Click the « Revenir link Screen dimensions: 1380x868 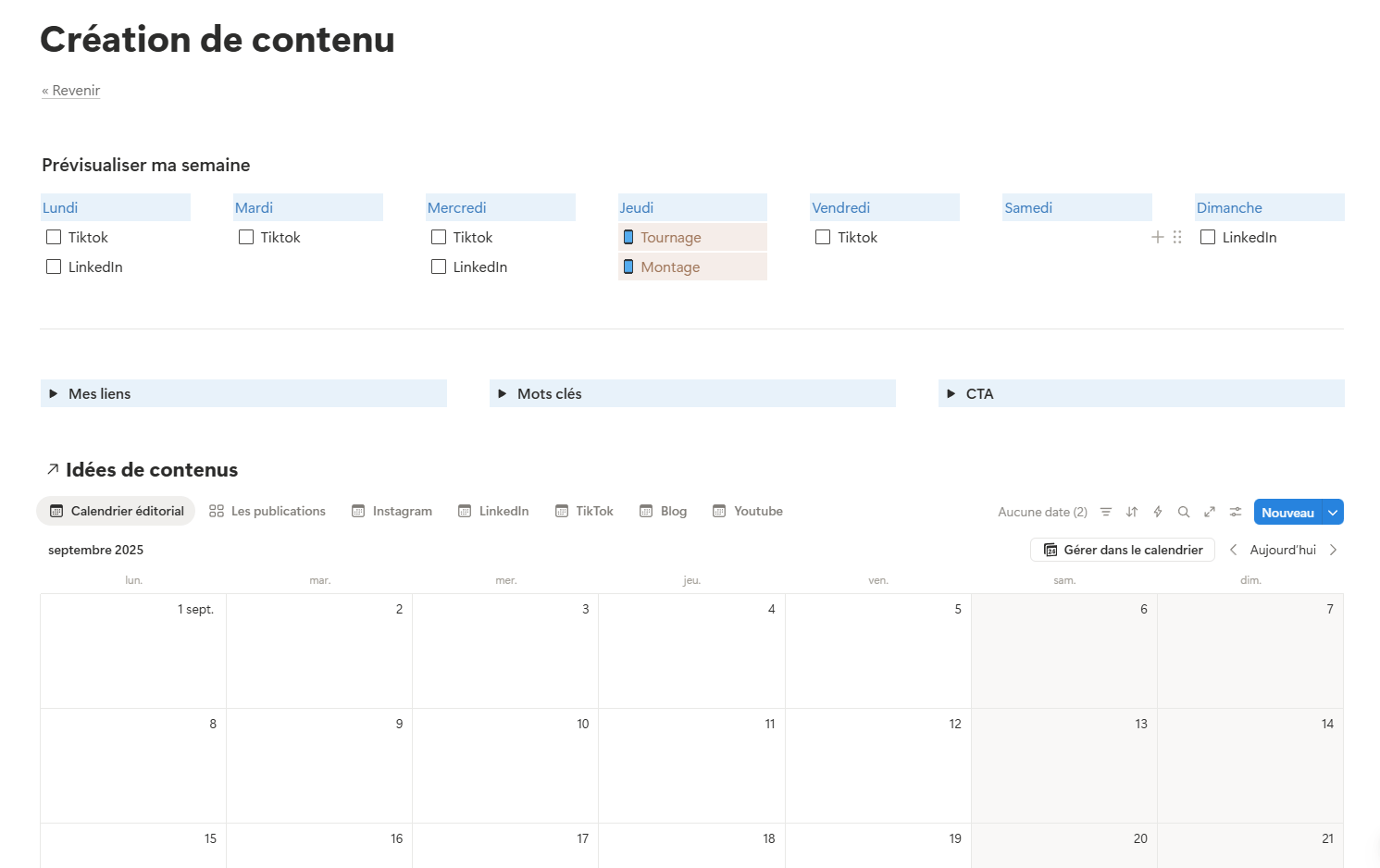[x=71, y=91]
